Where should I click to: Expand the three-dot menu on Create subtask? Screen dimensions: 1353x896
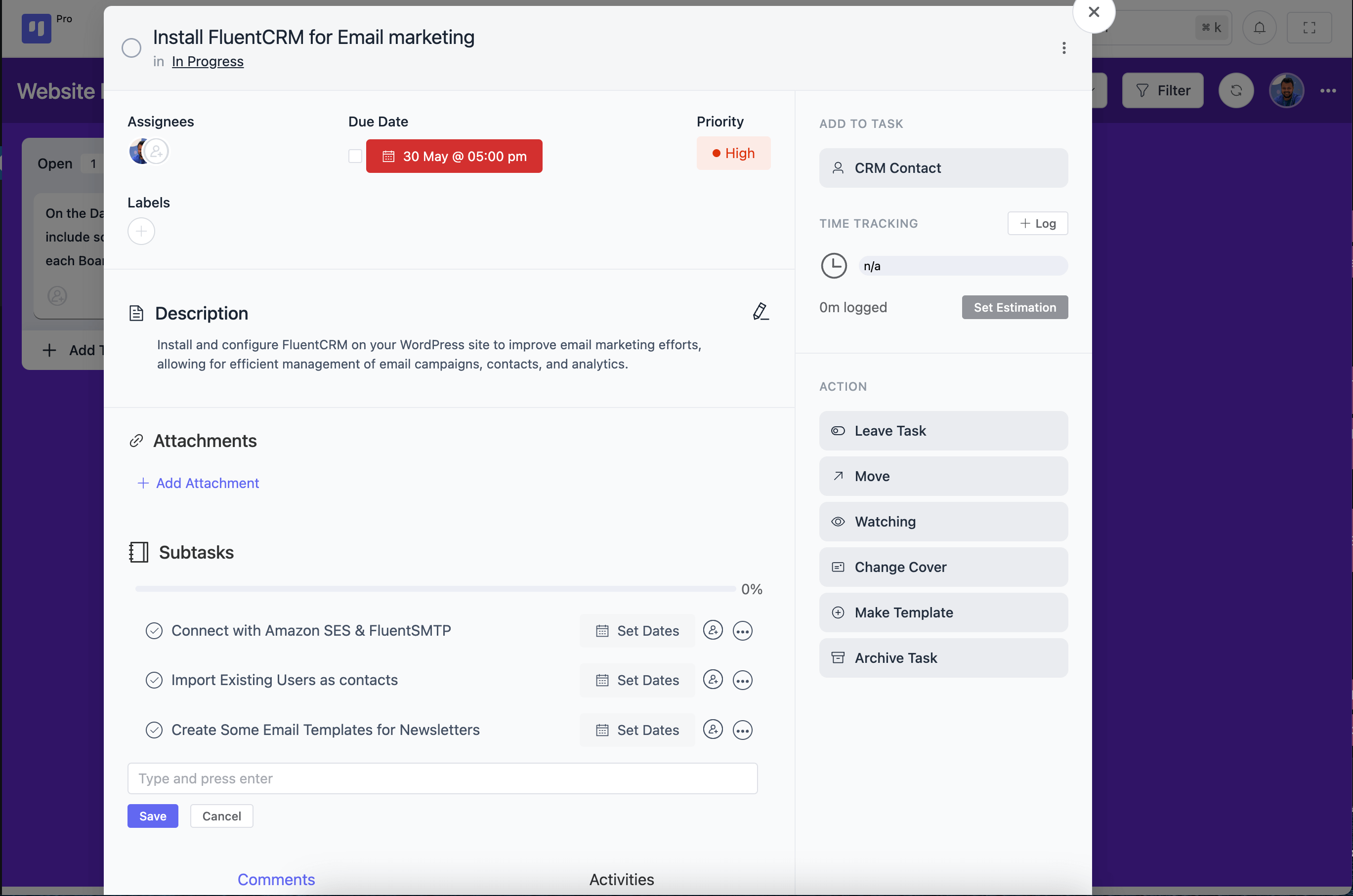(744, 730)
